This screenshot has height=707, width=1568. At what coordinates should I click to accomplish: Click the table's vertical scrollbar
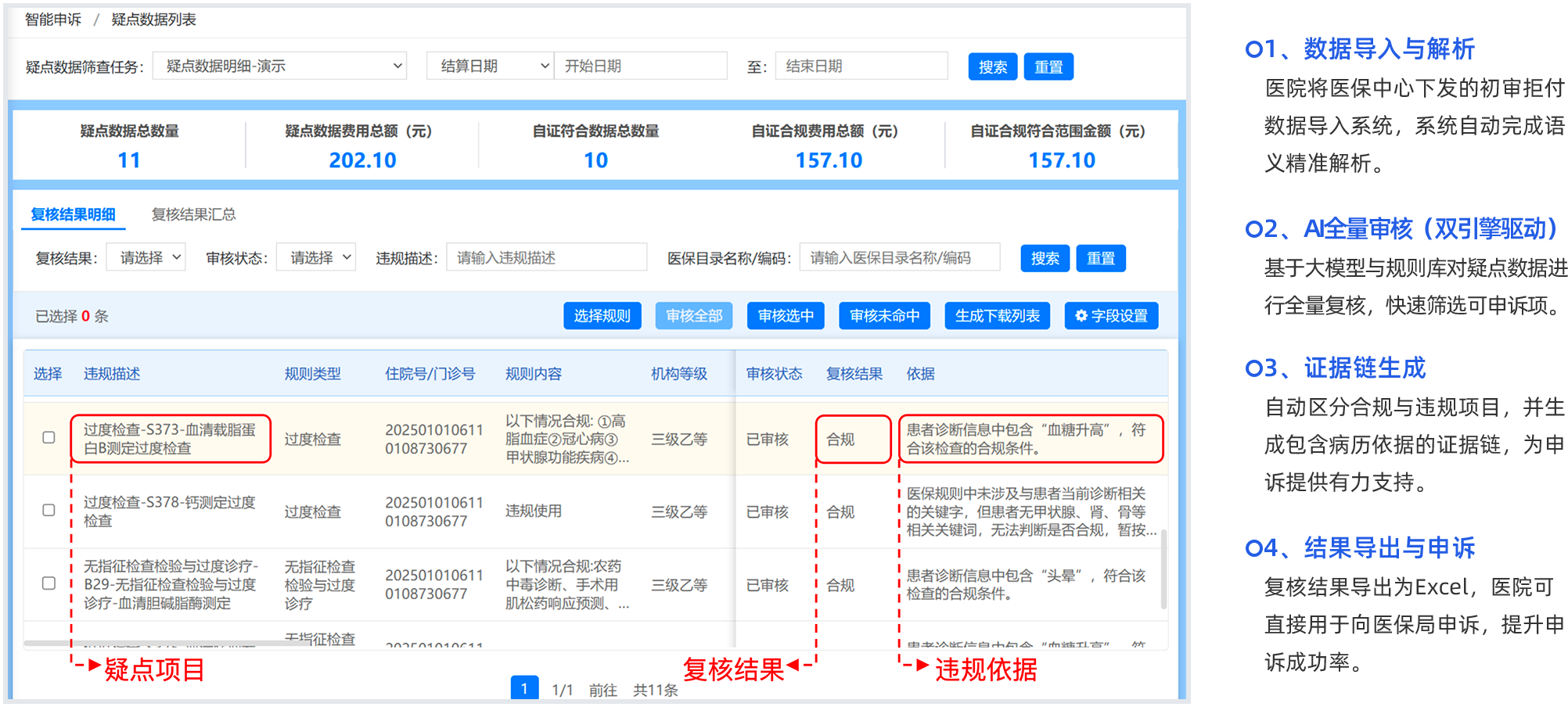click(1163, 569)
